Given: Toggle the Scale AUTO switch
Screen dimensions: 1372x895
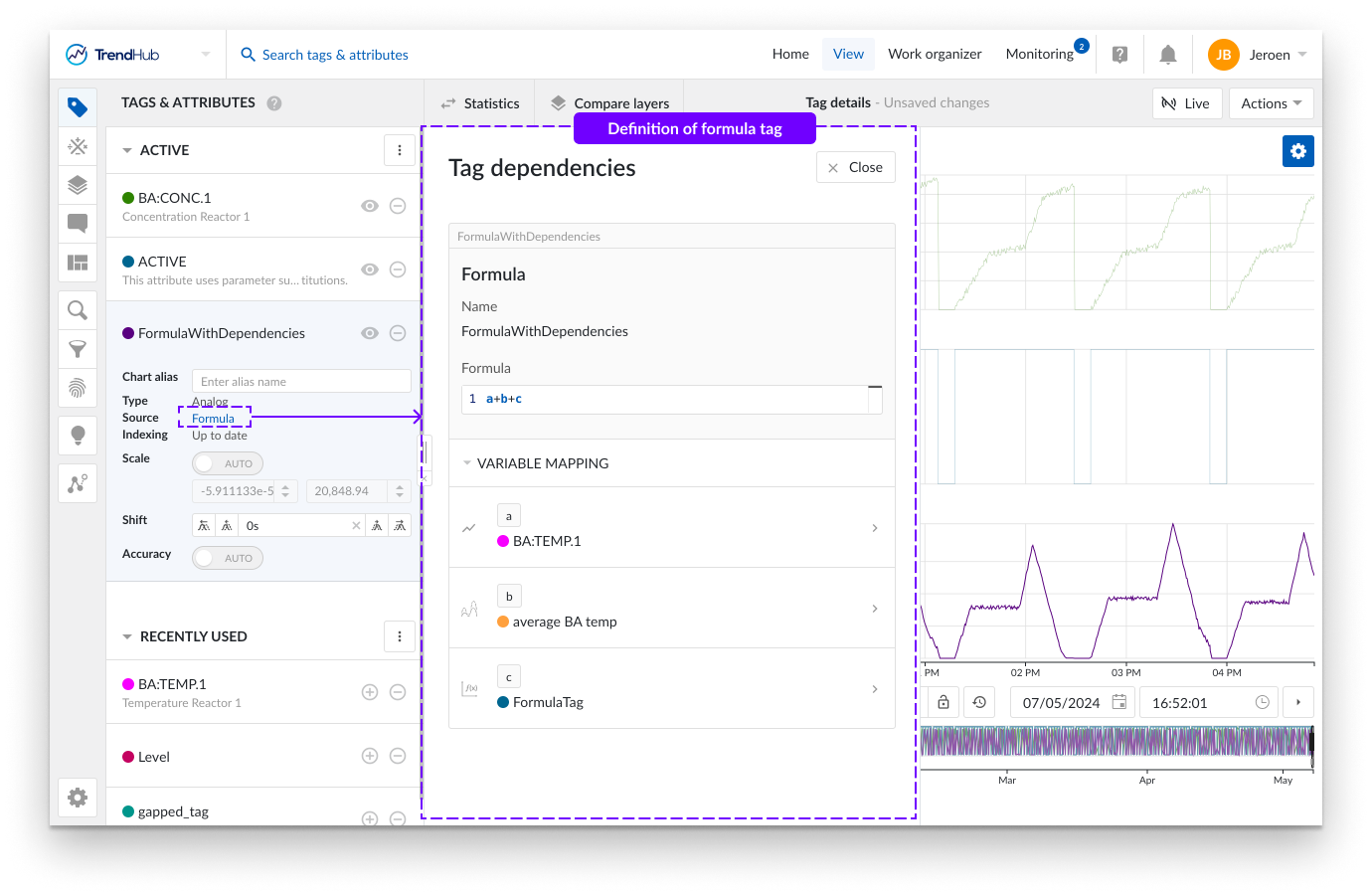Looking at the screenshot, I should tap(228, 463).
